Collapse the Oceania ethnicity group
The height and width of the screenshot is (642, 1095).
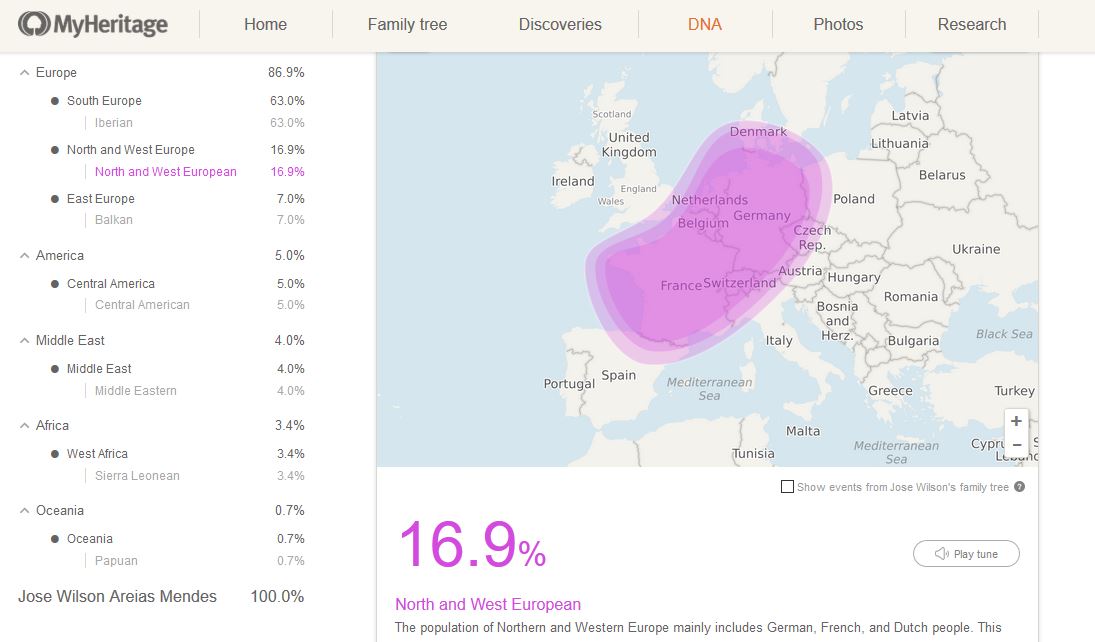click(25, 511)
